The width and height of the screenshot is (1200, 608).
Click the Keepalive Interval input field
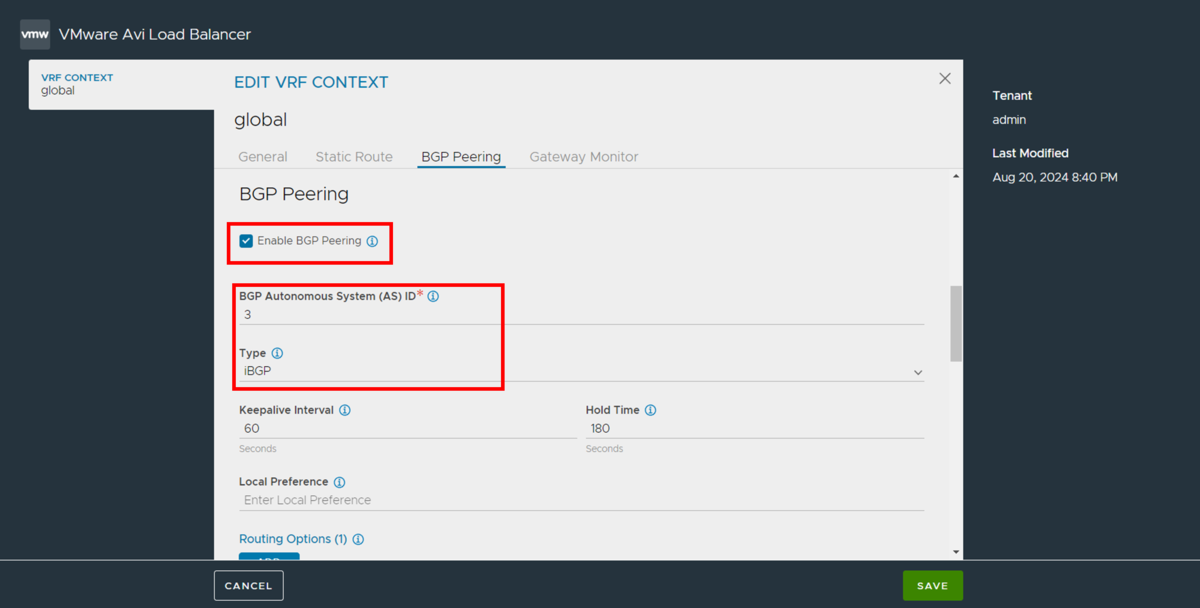(408, 428)
